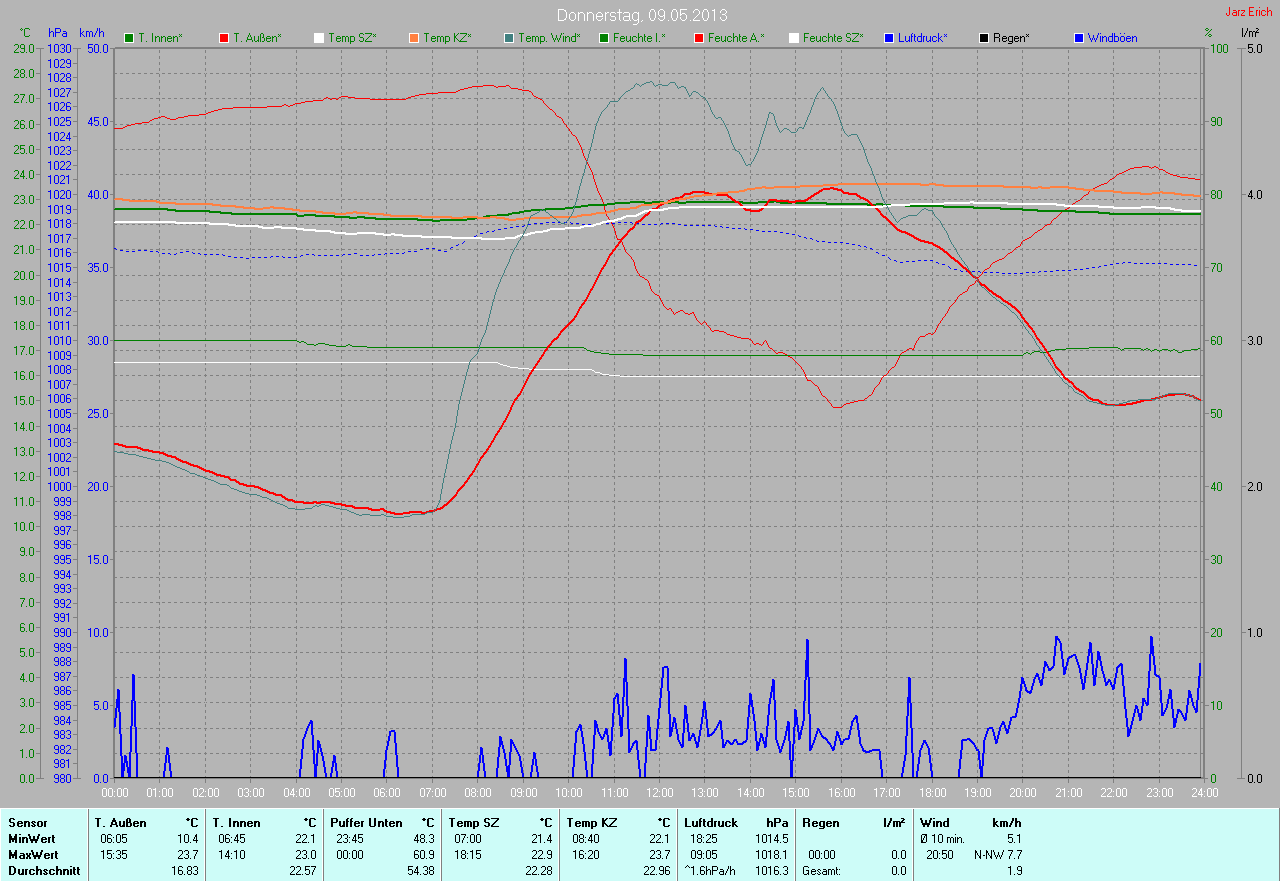This screenshot has width=1280, height=881.
Task: Click the '12:00' time axis label
Action: [x=659, y=793]
